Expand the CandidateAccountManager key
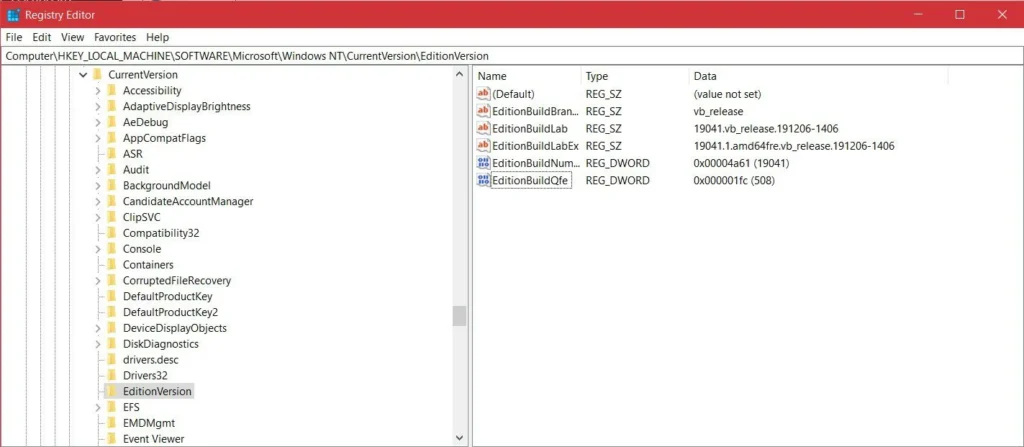Image resolution: width=1024 pixels, height=447 pixels. tap(97, 201)
